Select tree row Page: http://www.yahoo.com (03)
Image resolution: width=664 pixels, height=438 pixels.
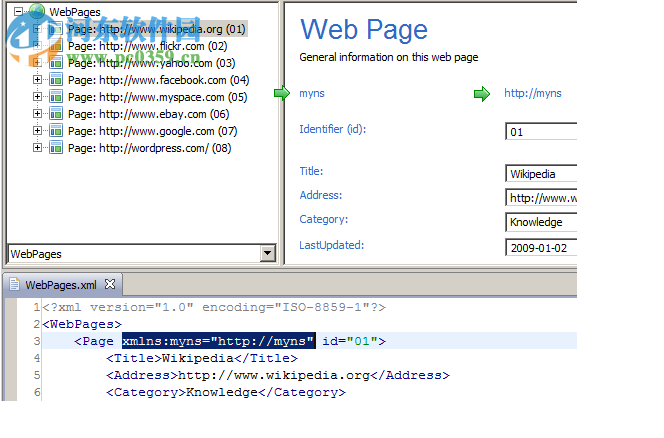coord(152,63)
